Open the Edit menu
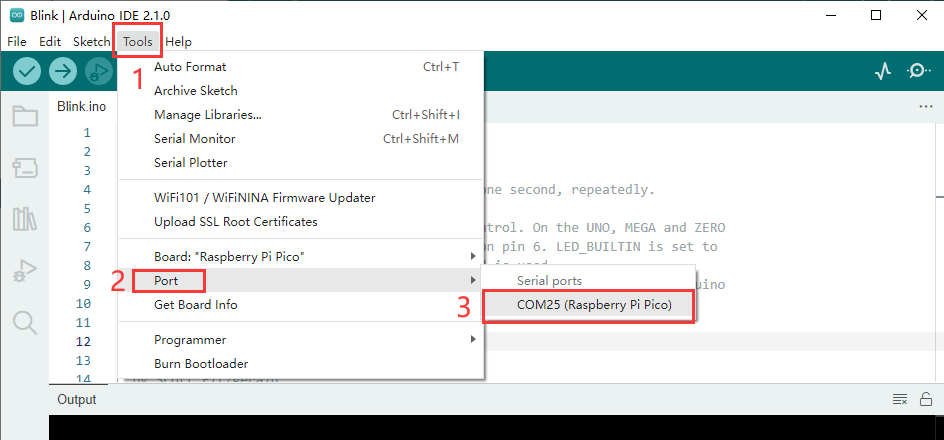Screen dimensions: 944x440 click(x=50, y=42)
